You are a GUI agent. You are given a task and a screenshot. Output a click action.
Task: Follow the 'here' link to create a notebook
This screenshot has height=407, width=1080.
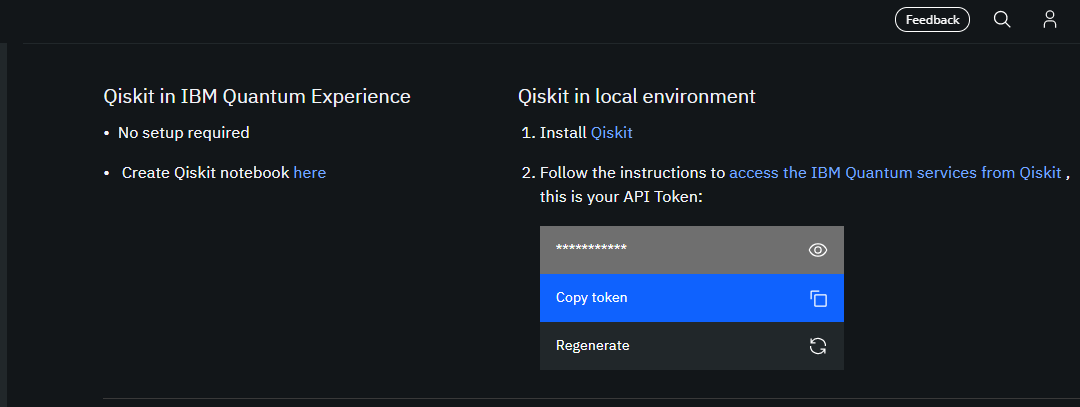(310, 172)
